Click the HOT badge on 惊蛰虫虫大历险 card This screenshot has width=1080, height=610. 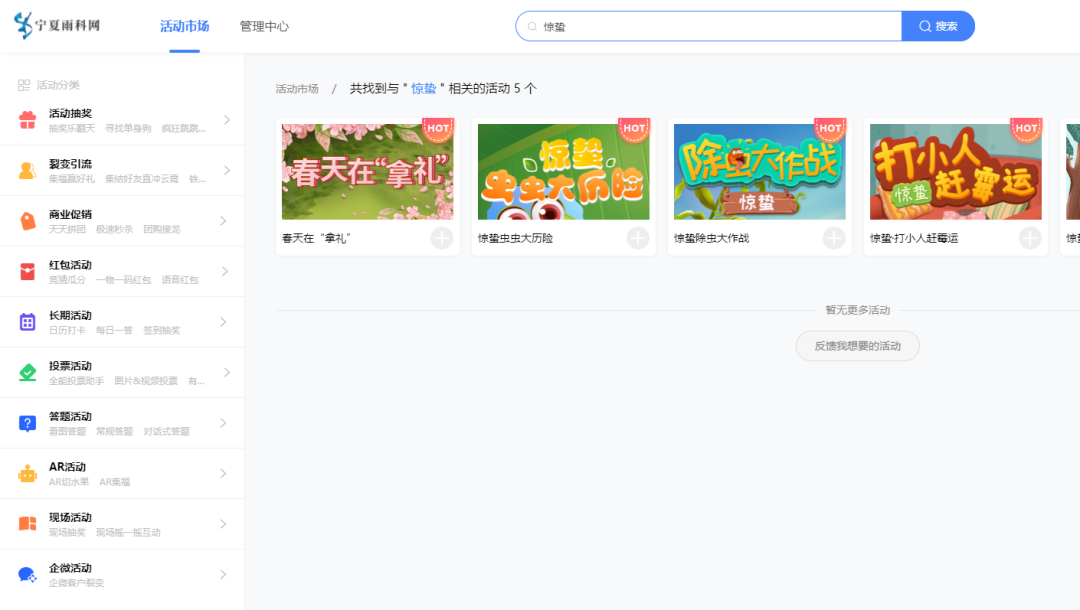pyautogui.click(x=634, y=129)
